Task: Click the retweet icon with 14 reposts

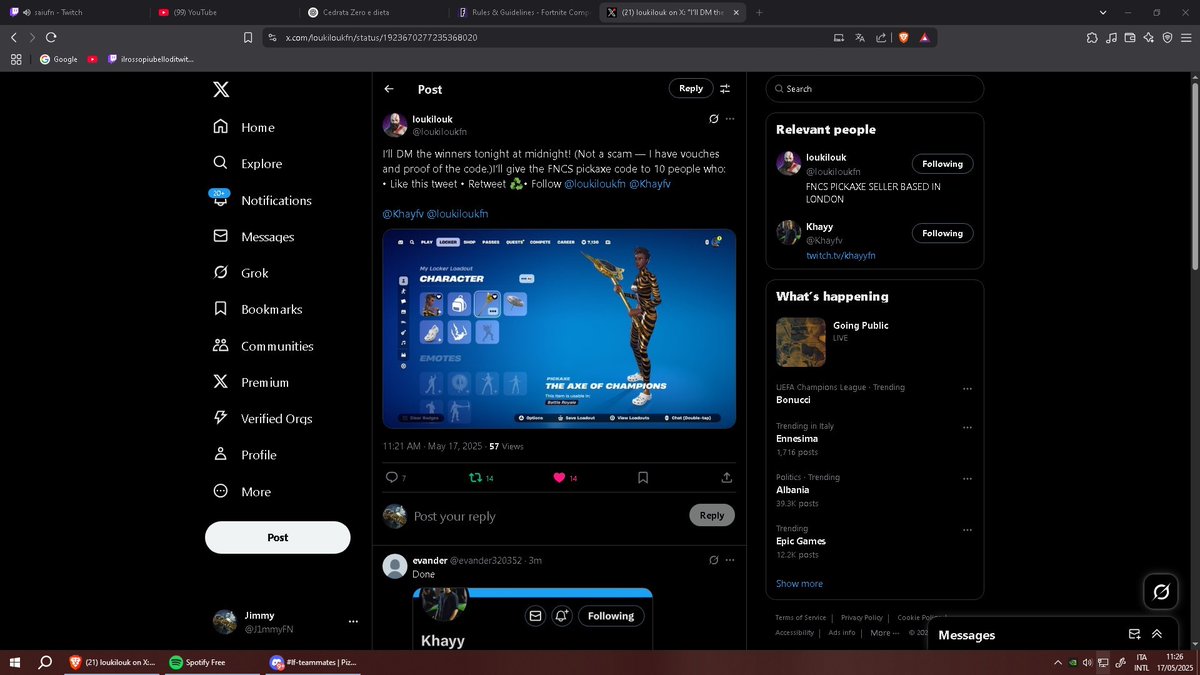Action: point(476,478)
